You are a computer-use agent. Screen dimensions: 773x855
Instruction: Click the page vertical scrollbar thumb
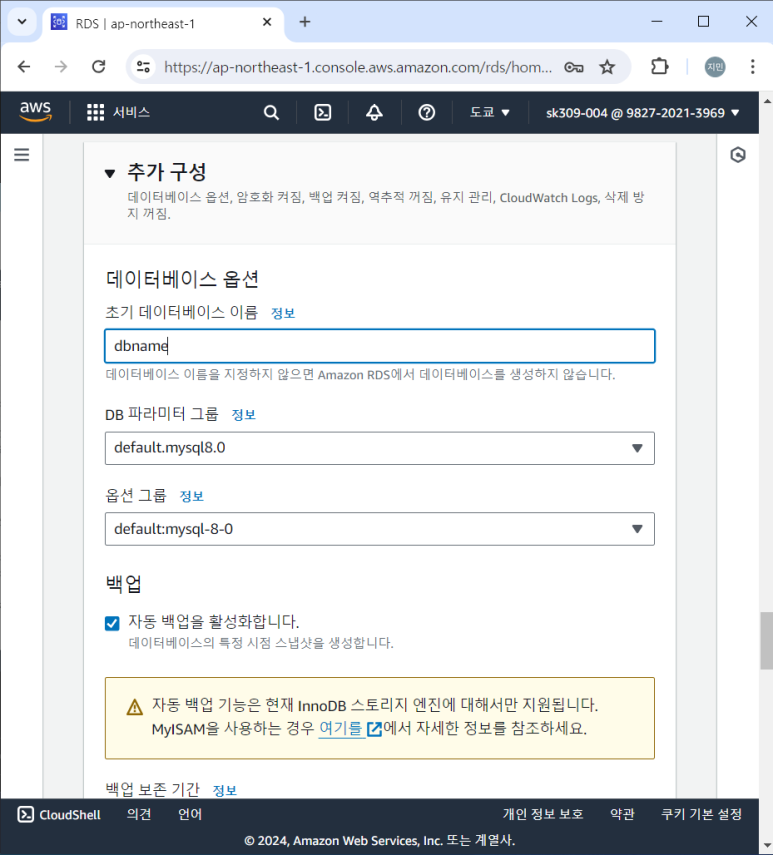coord(766,641)
